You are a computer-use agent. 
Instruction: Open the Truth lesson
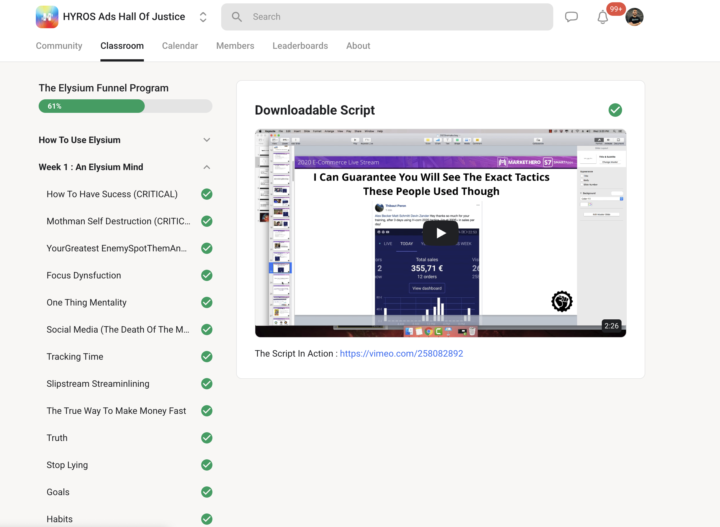pyautogui.click(x=57, y=438)
